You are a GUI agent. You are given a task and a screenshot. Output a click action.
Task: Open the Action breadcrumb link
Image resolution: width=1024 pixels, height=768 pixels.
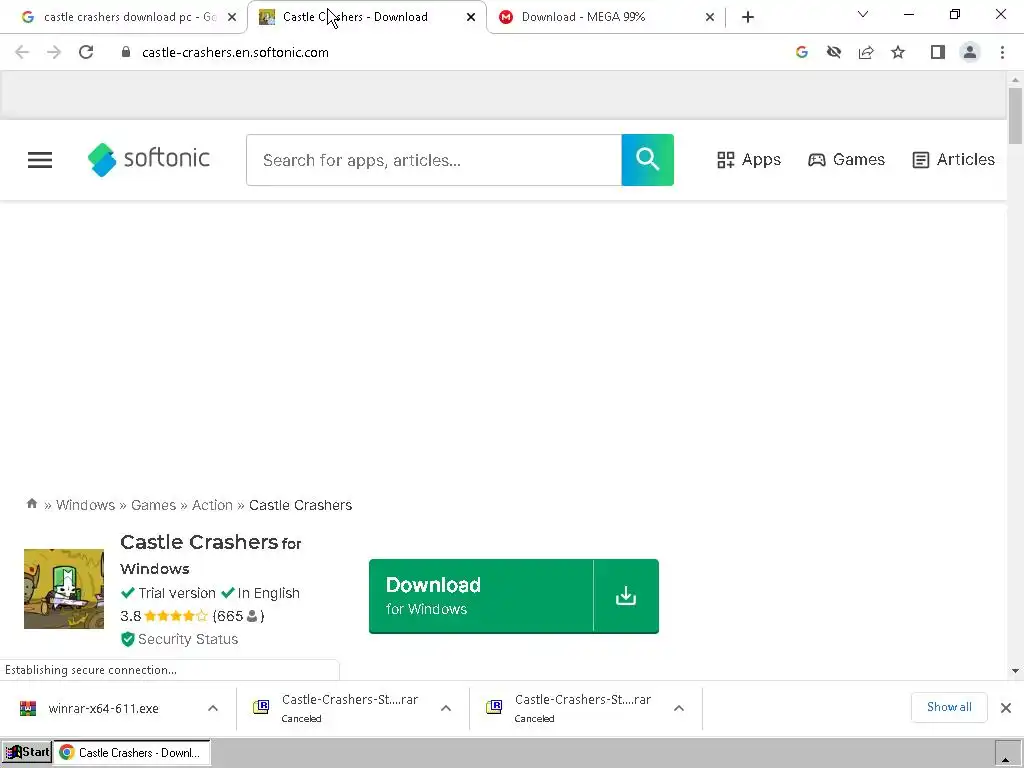[x=212, y=505]
